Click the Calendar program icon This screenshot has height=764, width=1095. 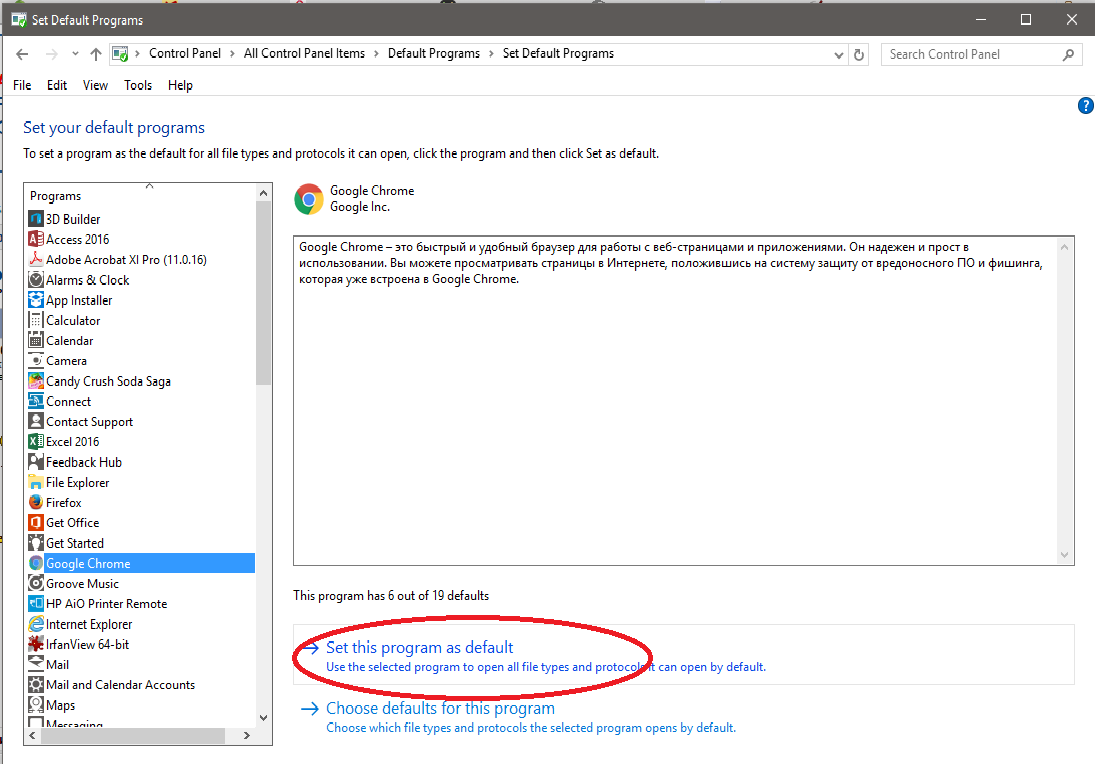click(36, 341)
